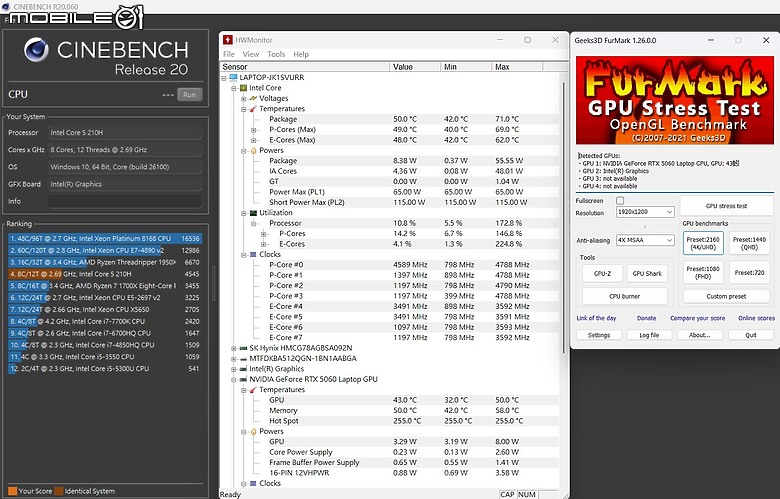Click the About... button in FurMark
The height and width of the screenshot is (499, 780).
coord(699,335)
